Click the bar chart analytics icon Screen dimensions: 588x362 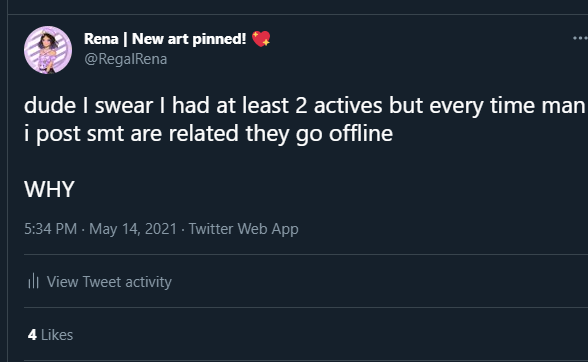coord(33,281)
